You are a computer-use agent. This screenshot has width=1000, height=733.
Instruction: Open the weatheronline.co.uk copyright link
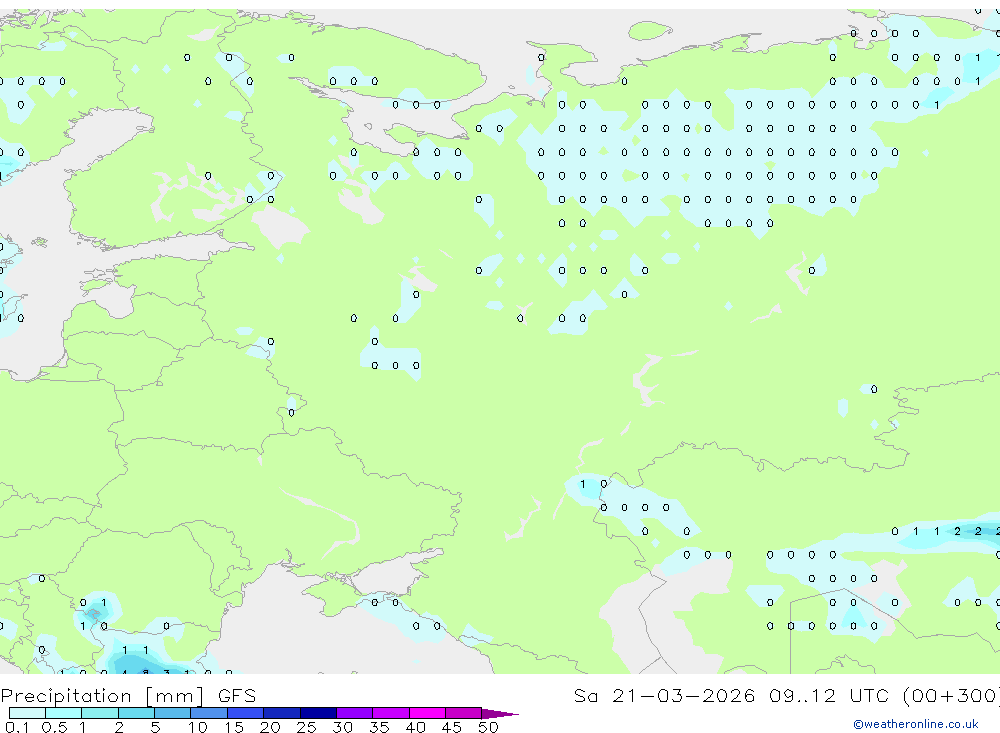(915, 724)
